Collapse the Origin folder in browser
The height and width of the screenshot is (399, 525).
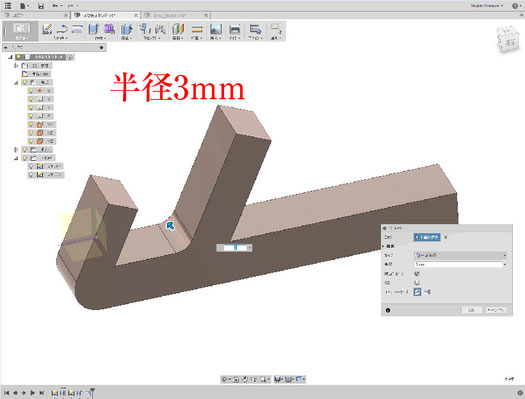tap(16, 82)
